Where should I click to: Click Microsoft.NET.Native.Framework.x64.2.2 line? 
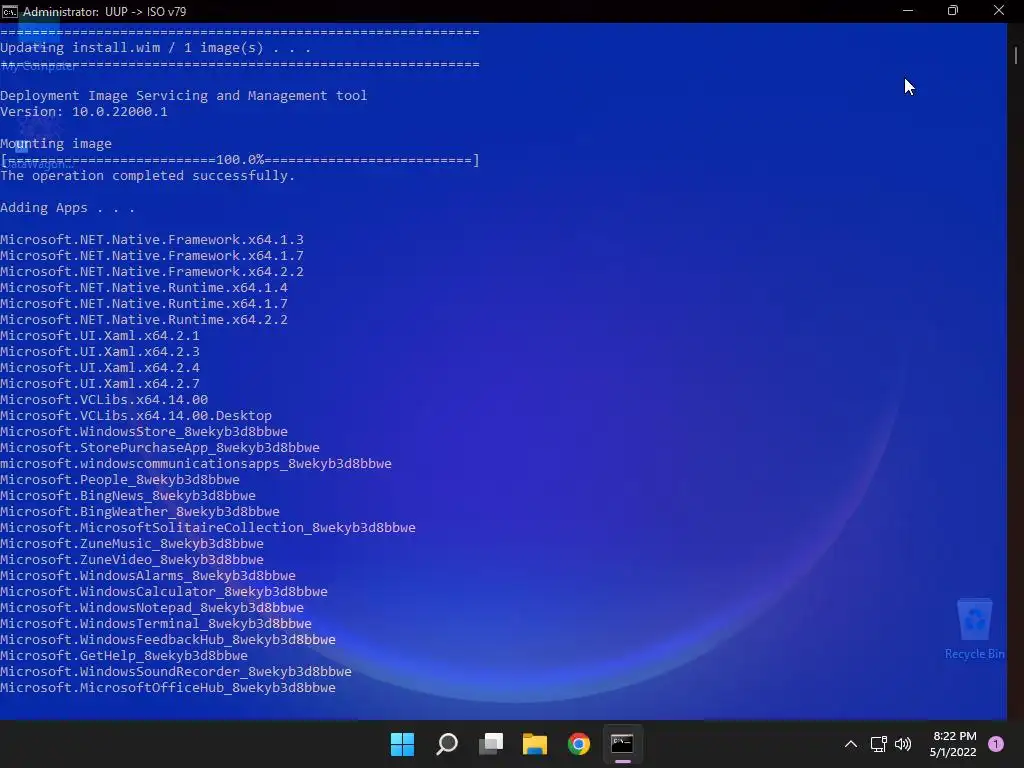tap(152, 272)
